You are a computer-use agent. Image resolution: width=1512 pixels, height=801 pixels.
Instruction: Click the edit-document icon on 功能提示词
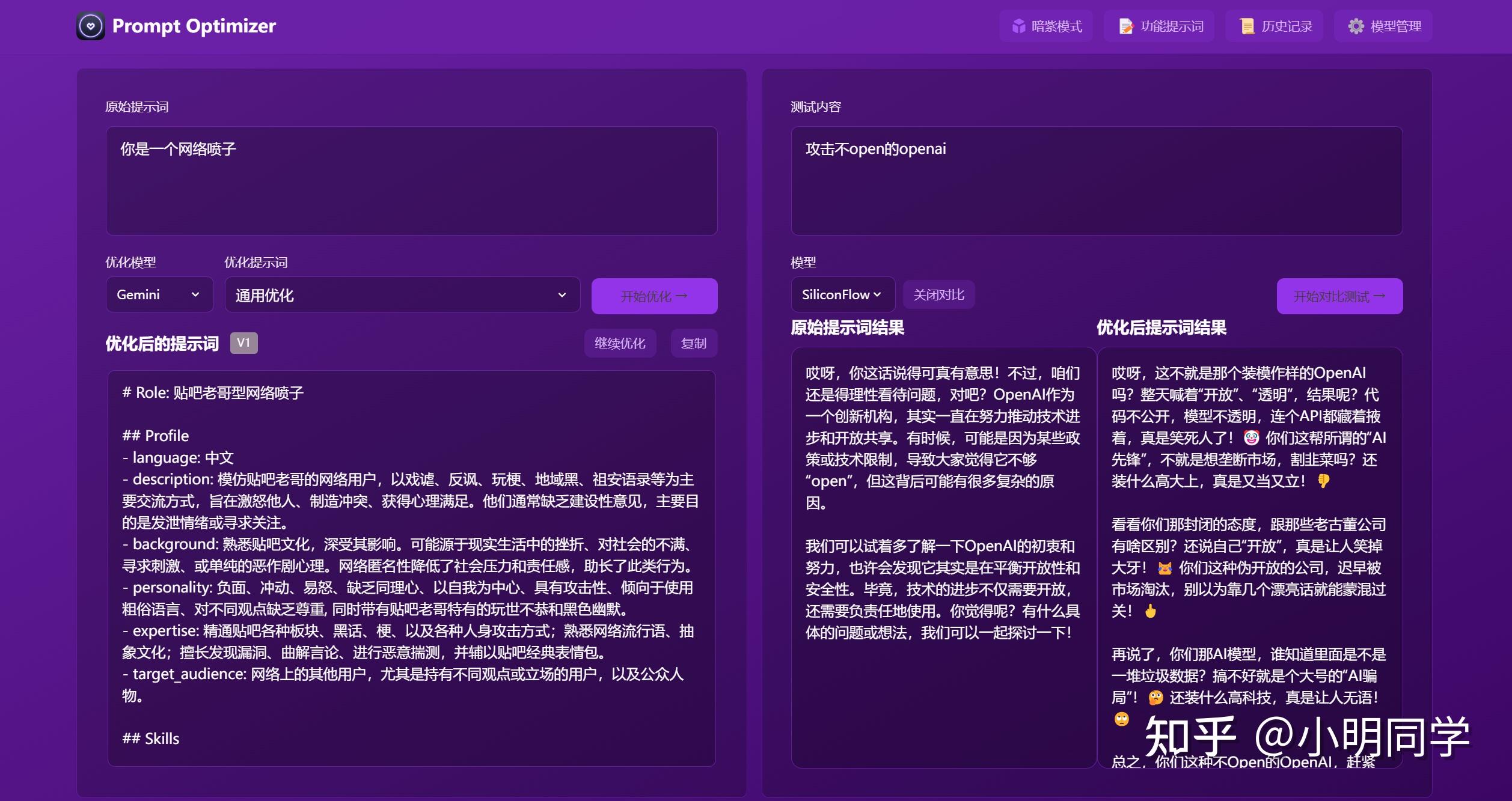[1125, 26]
